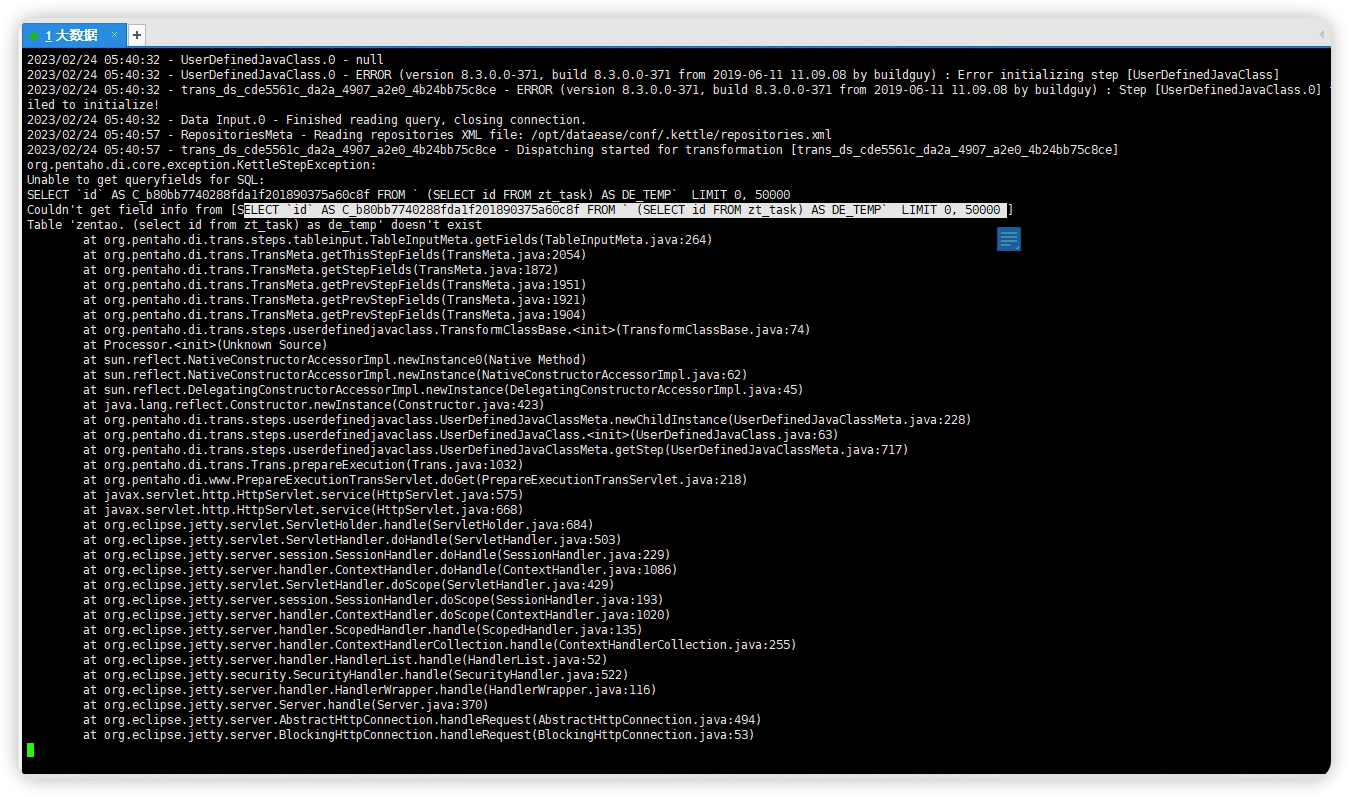Open the blue log panel icon in the terminal

click(1008, 239)
